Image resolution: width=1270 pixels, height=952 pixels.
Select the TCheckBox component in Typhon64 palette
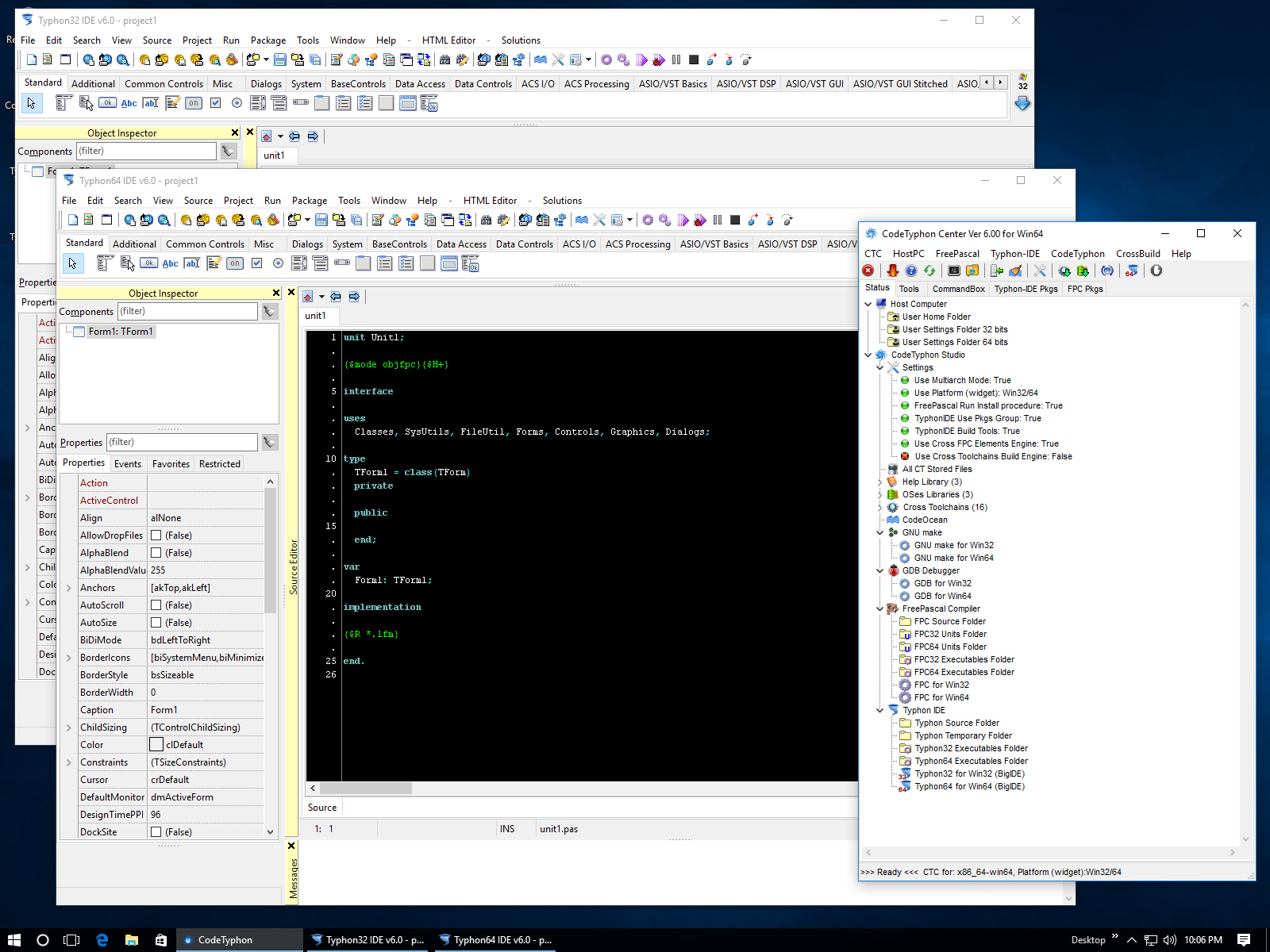coord(256,263)
